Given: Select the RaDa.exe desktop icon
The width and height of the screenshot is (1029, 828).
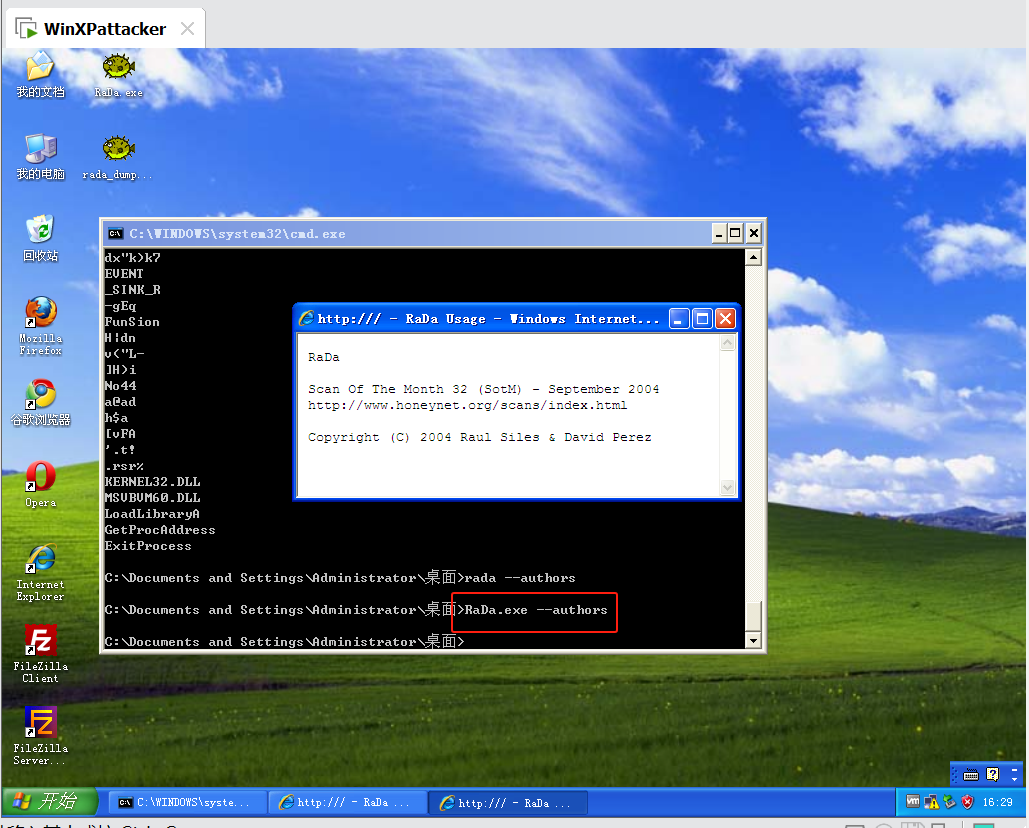Looking at the screenshot, I should pos(119,76).
